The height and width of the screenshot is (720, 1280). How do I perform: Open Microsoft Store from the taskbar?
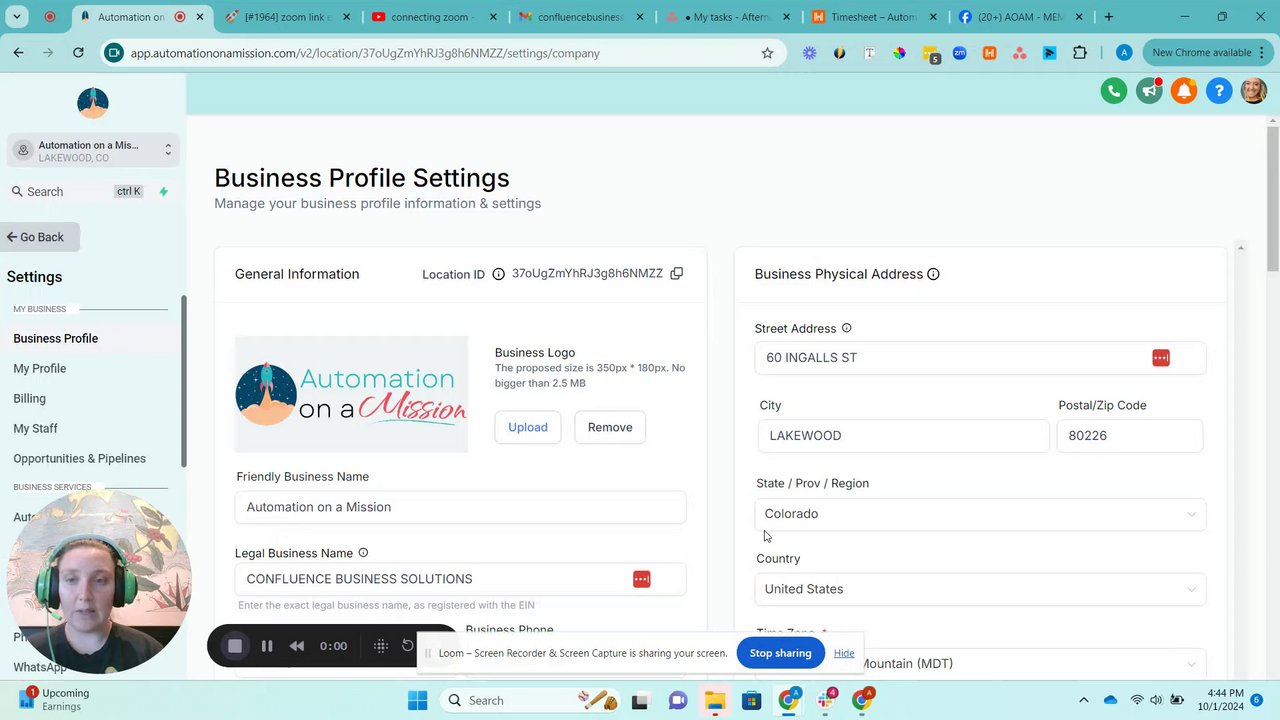(x=751, y=700)
